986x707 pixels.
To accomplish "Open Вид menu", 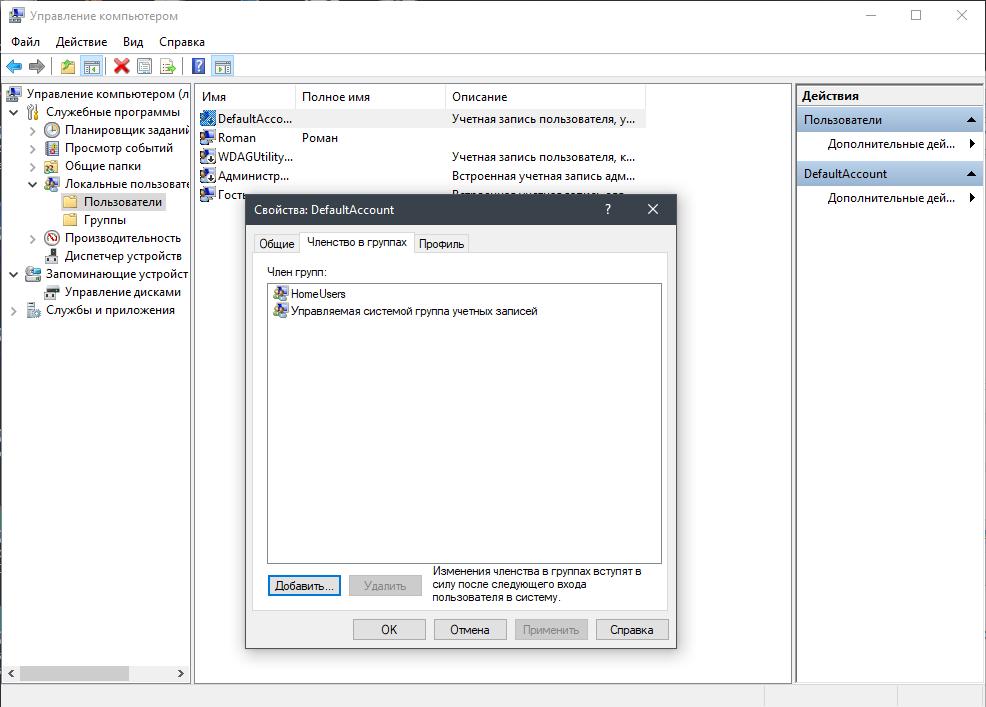I will tap(133, 42).
